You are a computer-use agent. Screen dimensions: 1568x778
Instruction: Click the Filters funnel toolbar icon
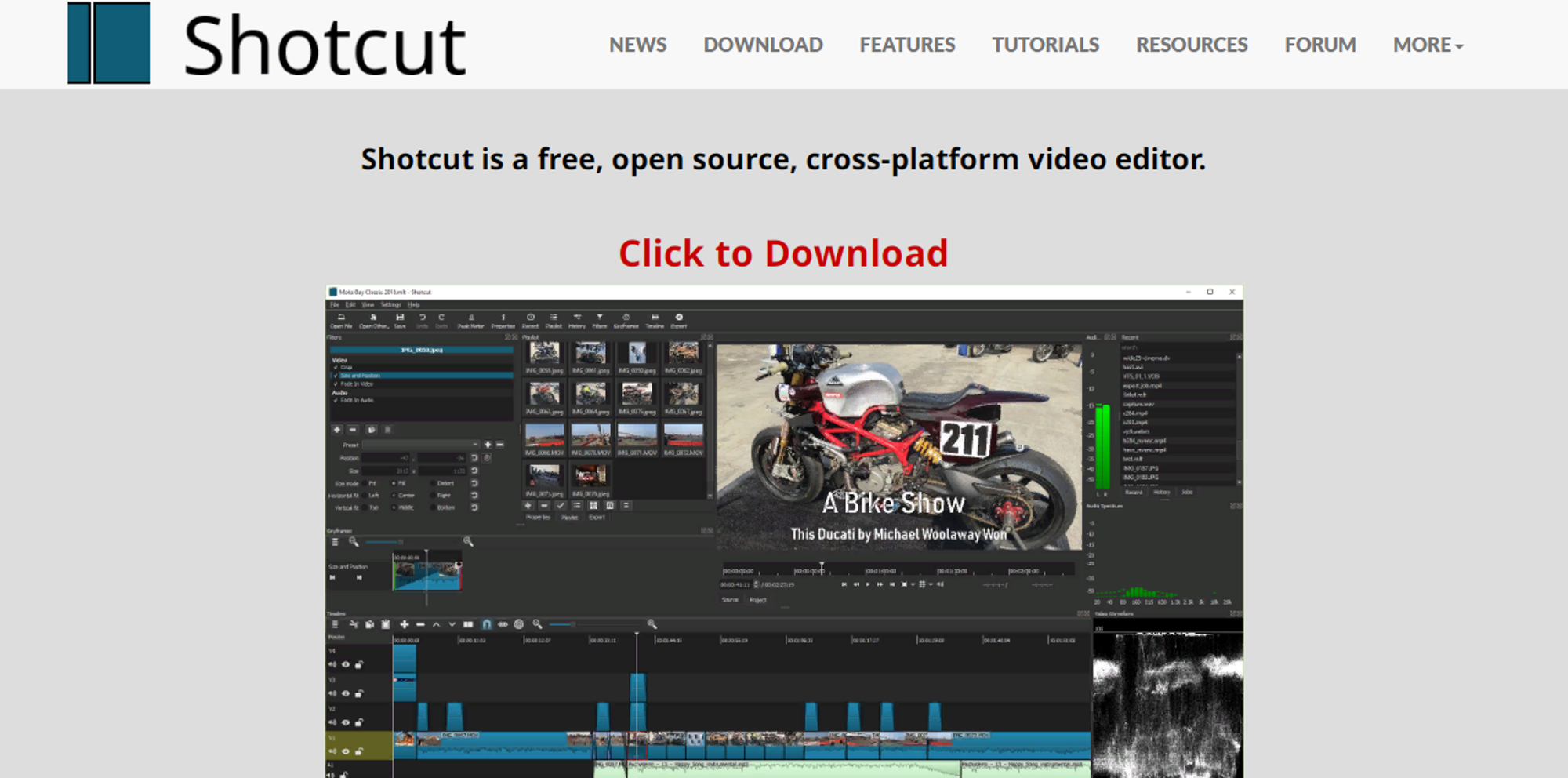click(x=600, y=321)
